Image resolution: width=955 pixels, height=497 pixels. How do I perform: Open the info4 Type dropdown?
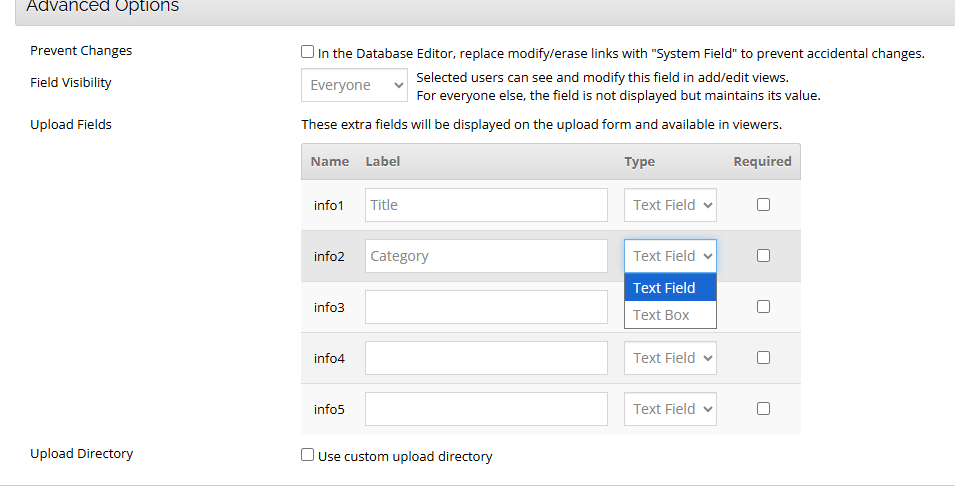click(x=670, y=358)
